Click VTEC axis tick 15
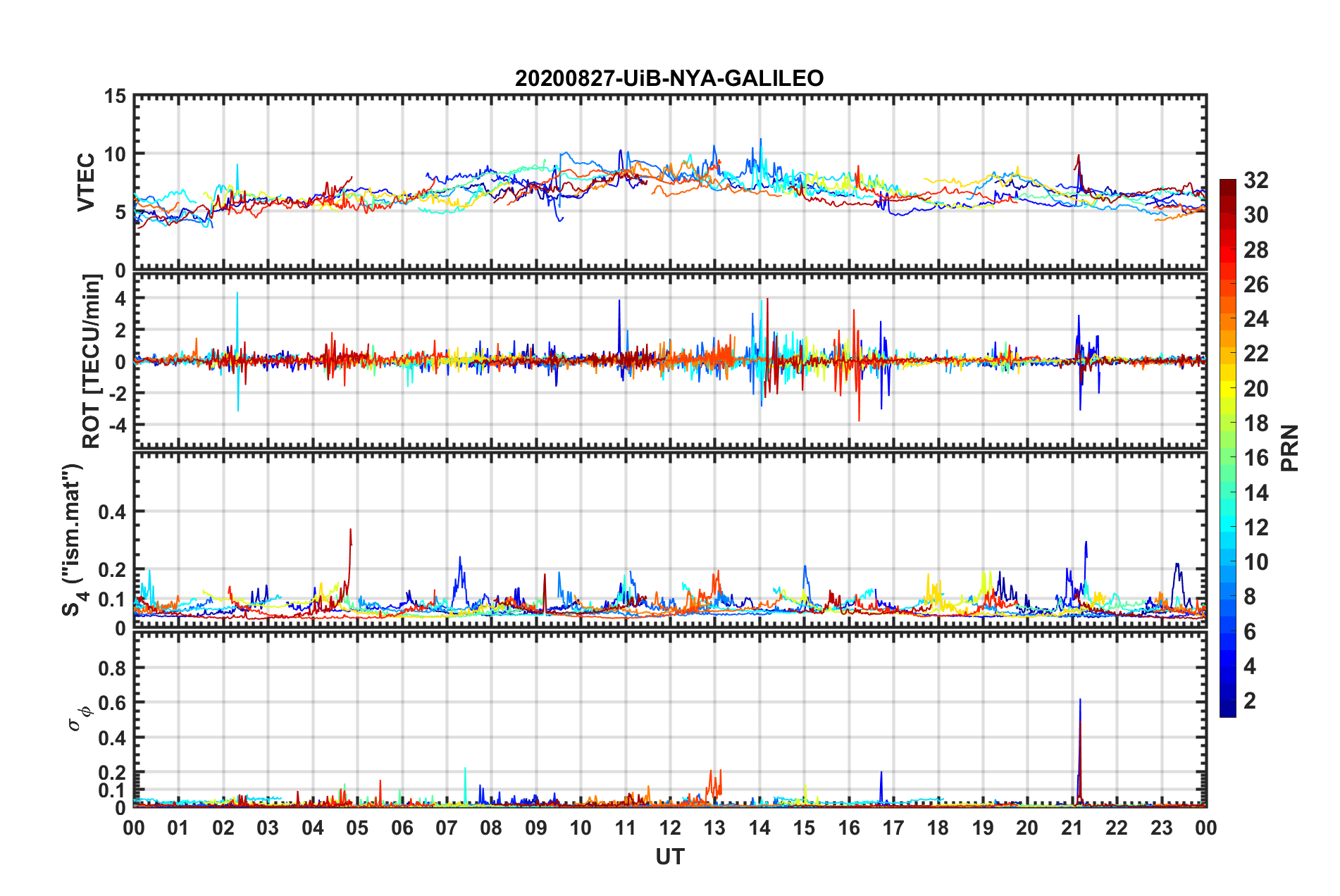Image resolution: width=1340 pixels, height=896 pixels. 115,96
